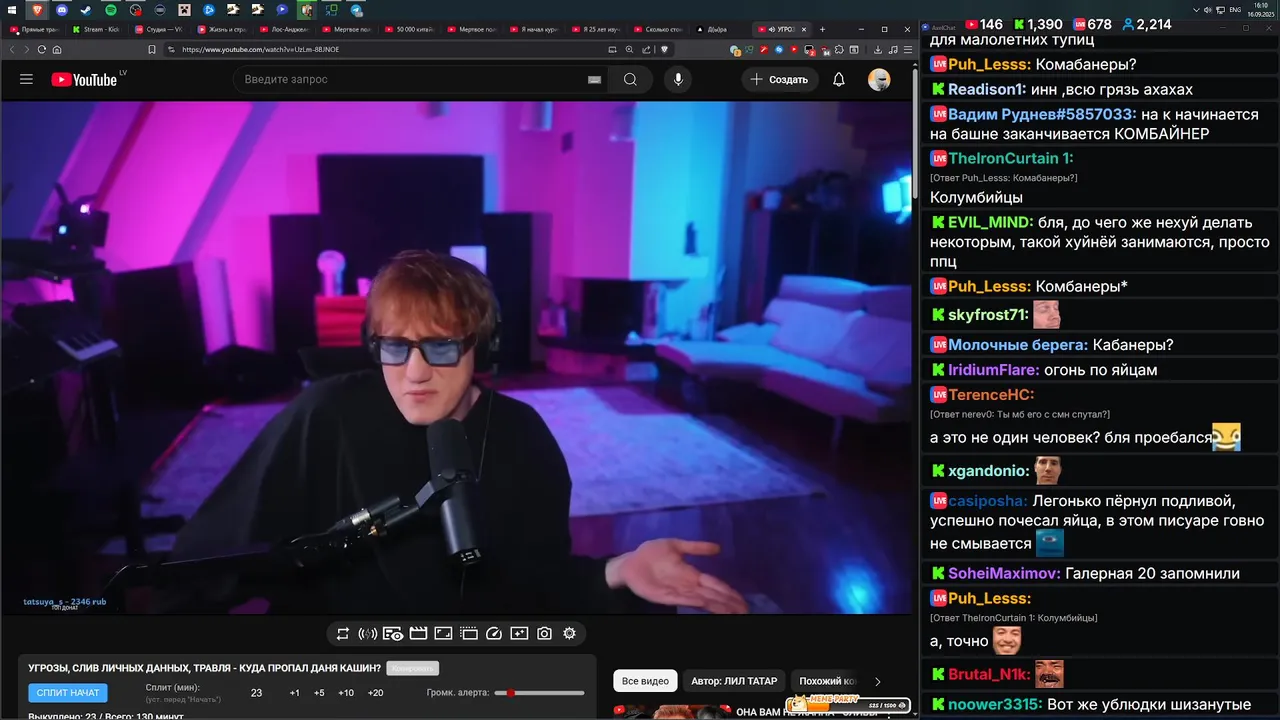The image size is (1280, 720).
Task: Click the СПЛИТ НАЧАТ button
Action: click(x=68, y=693)
